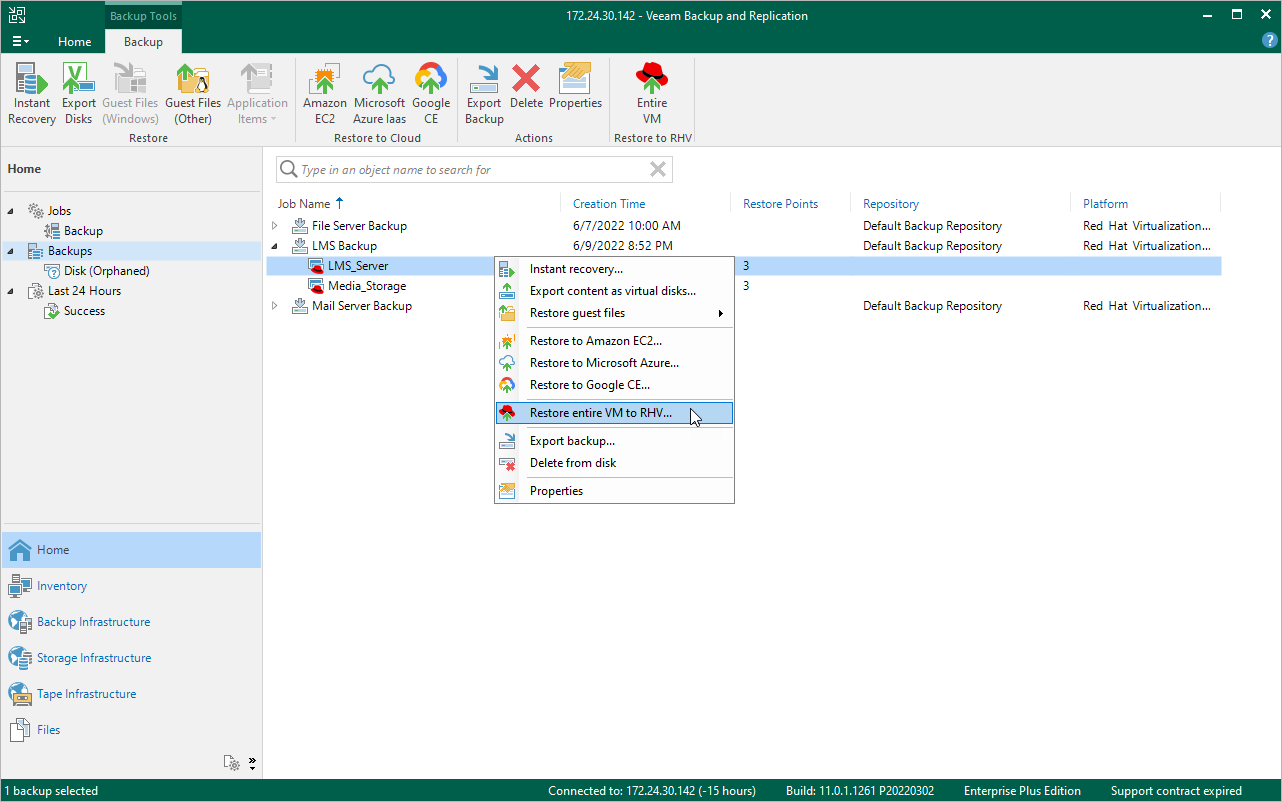Click Entire VM restore to RHV icon
Screen dimensions: 1282x802
(x=652, y=94)
